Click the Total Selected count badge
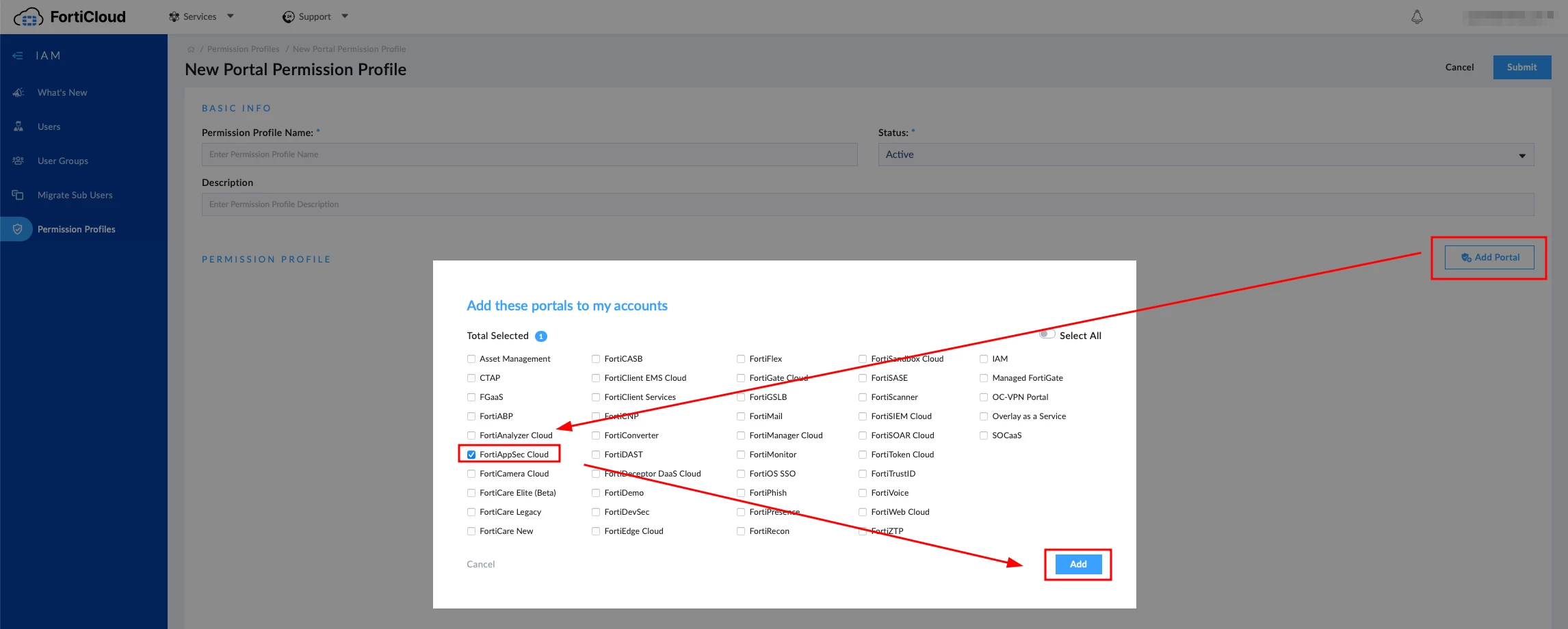The height and width of the screenshot is (629, 1568). [540, 336]
